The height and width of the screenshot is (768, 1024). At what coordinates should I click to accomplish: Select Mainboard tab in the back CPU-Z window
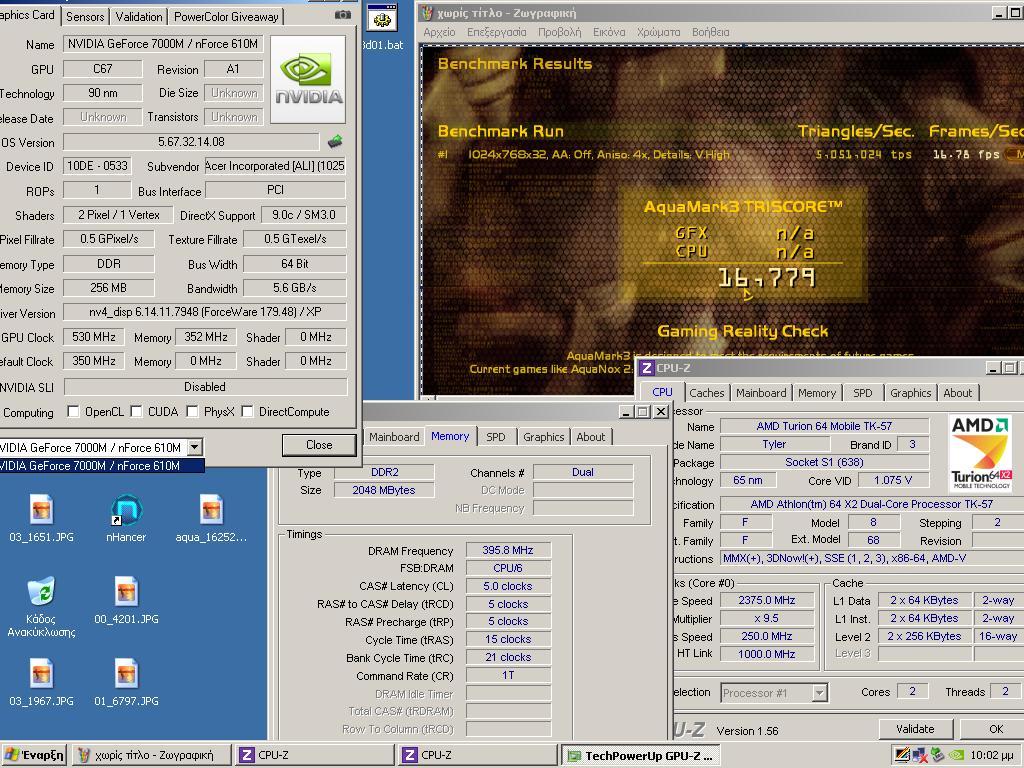(394, 437)
